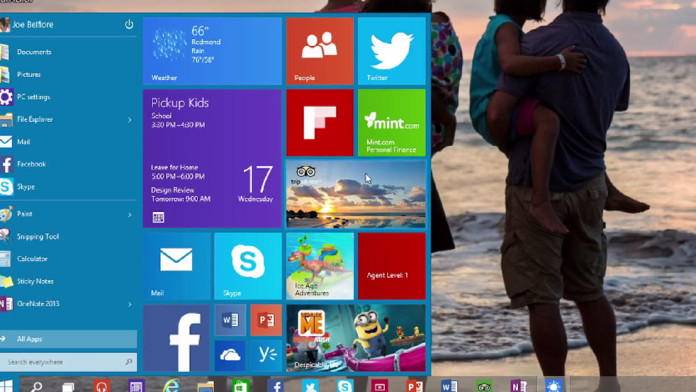Click Internet Explorer in the taskbar
Screen dimensions: 696x392
(x=171, y=385)
